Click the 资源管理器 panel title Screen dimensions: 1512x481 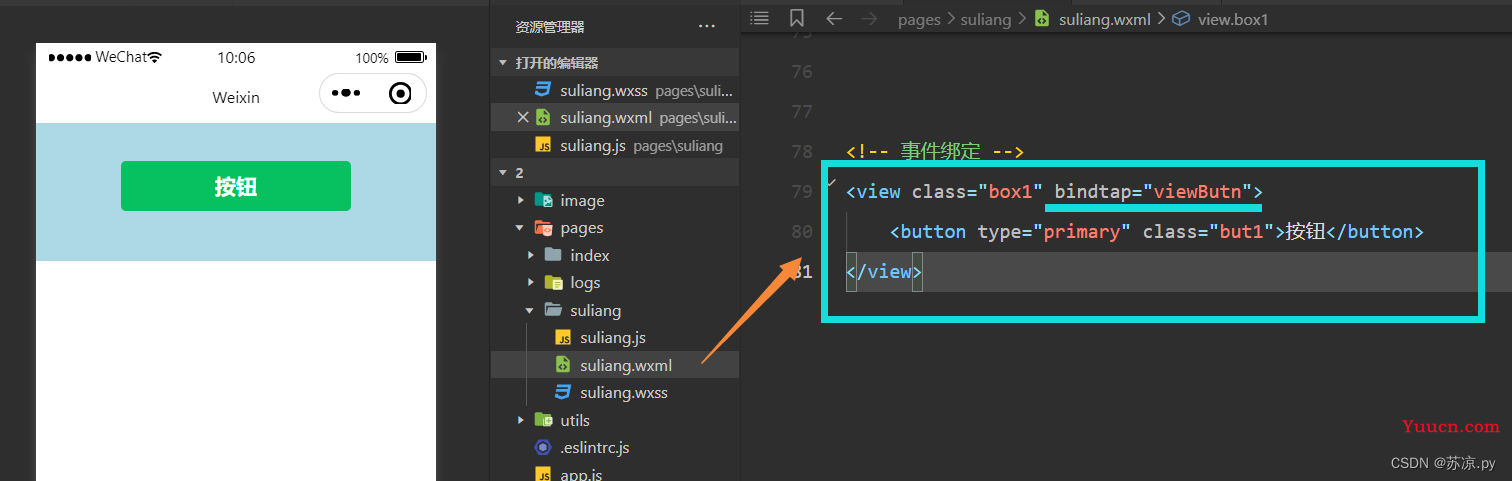[x=550, y=27]
